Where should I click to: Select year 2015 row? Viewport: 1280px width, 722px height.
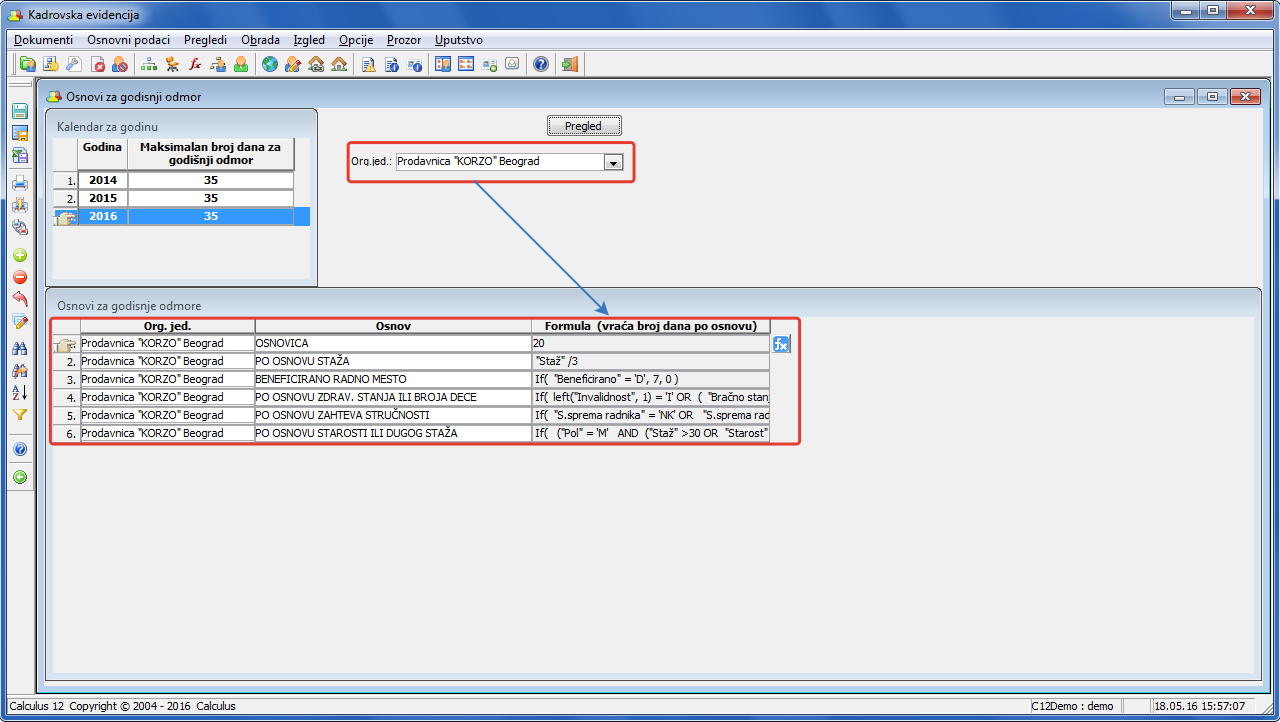tap(186, 198)
